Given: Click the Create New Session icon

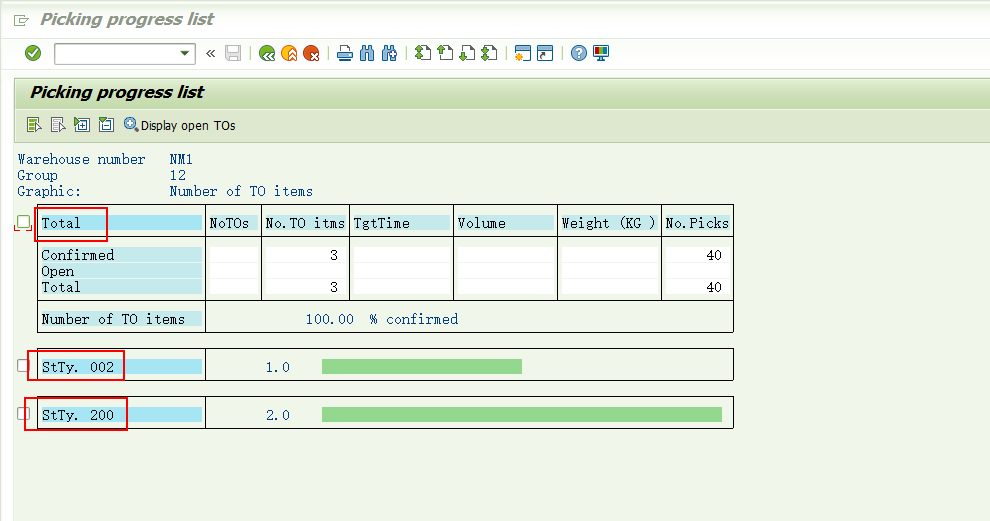Looking at the screenshot, I should pyautogui.click(x=523, y=54).
